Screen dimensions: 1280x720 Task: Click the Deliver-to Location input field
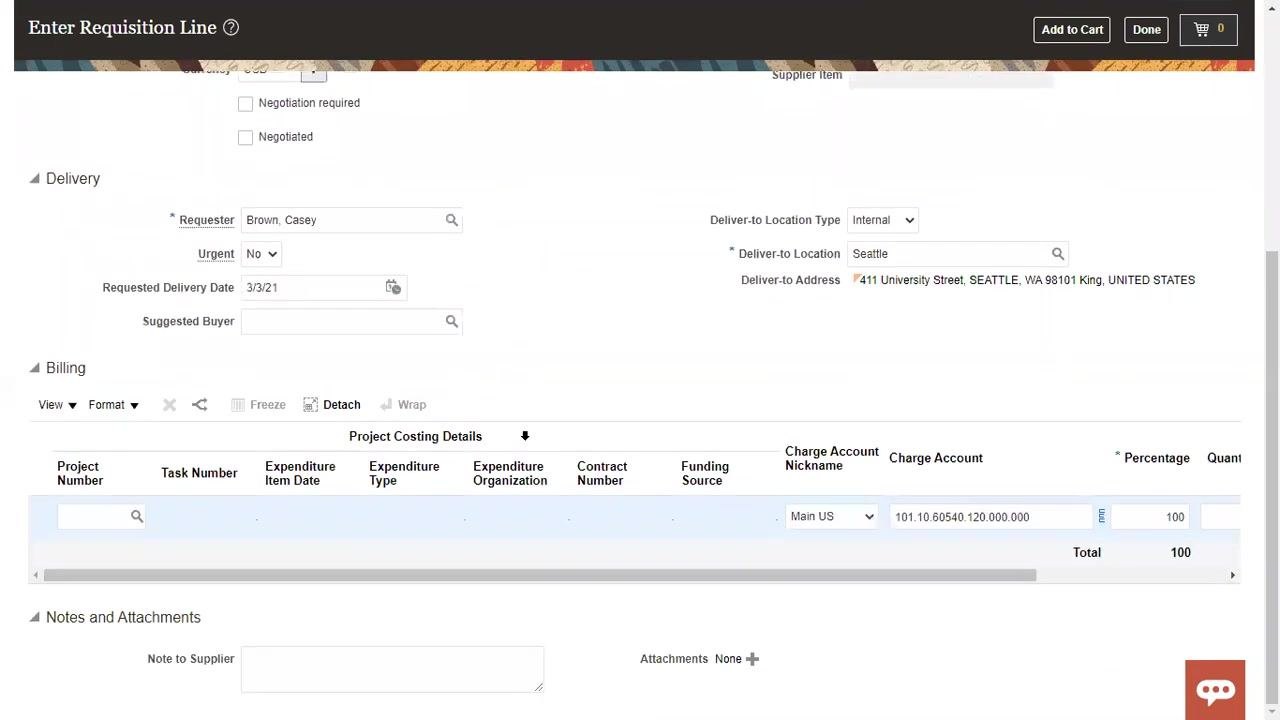[x=948, y=254]
